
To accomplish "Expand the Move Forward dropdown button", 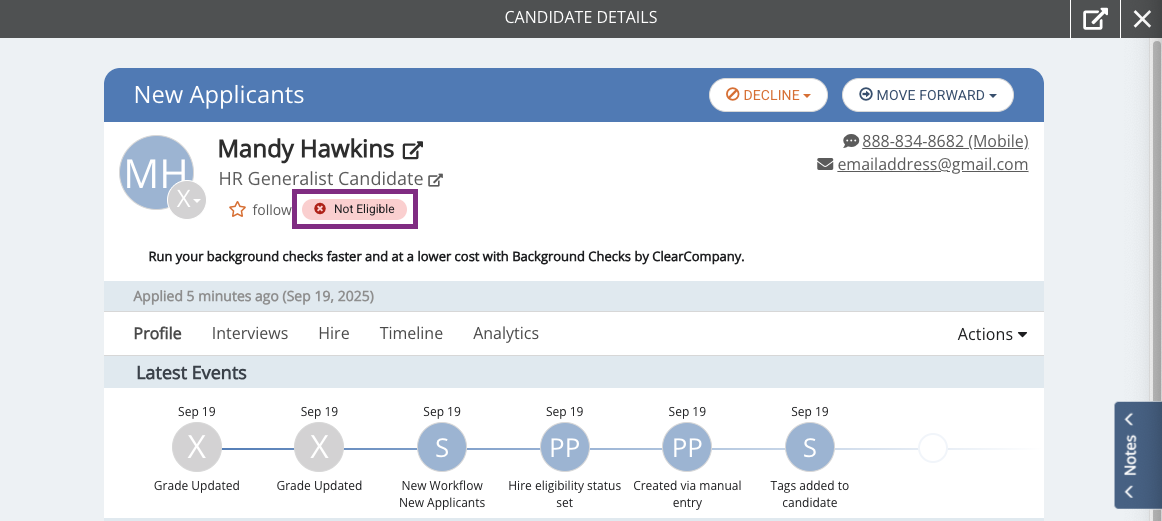I will click(x=927, y=95).
